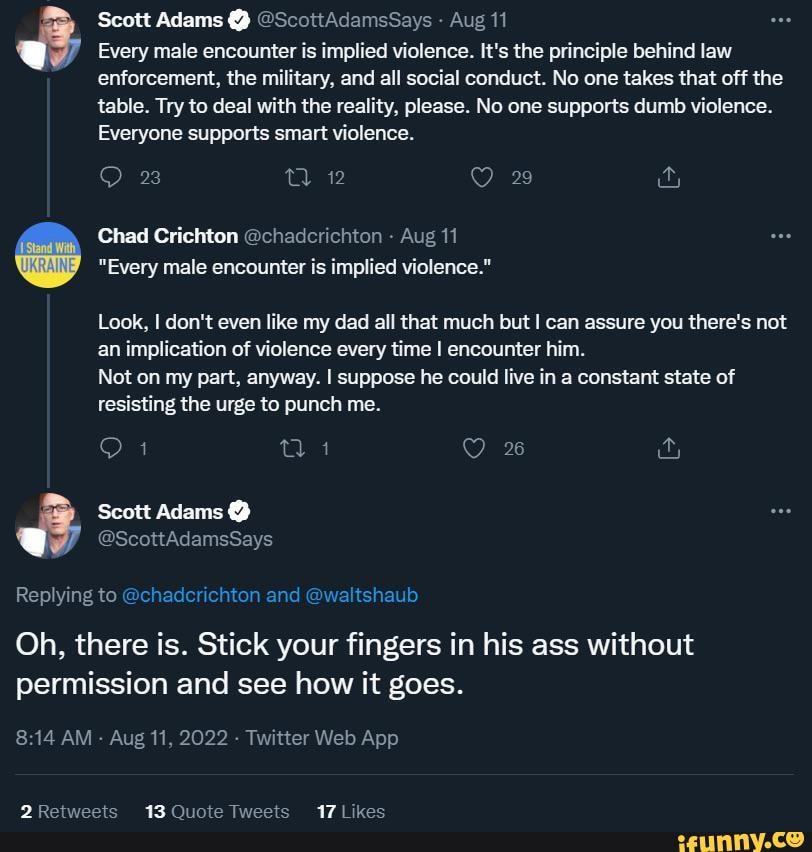Screen dimensions: 812x852
Task: Reply to Scott Adams' first tweet
Action: [x=110, y=178]
